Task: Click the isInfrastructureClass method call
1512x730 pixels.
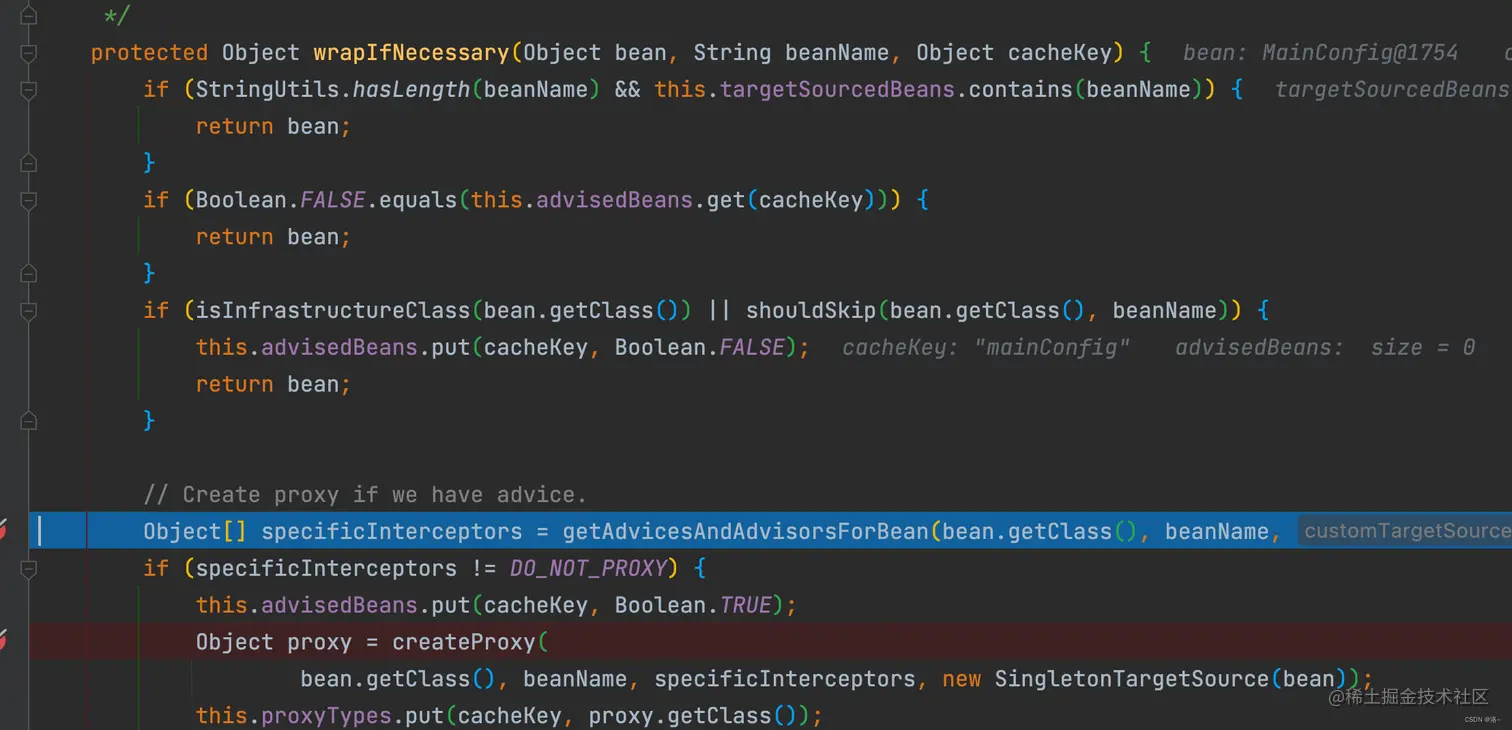Action: 333,310
